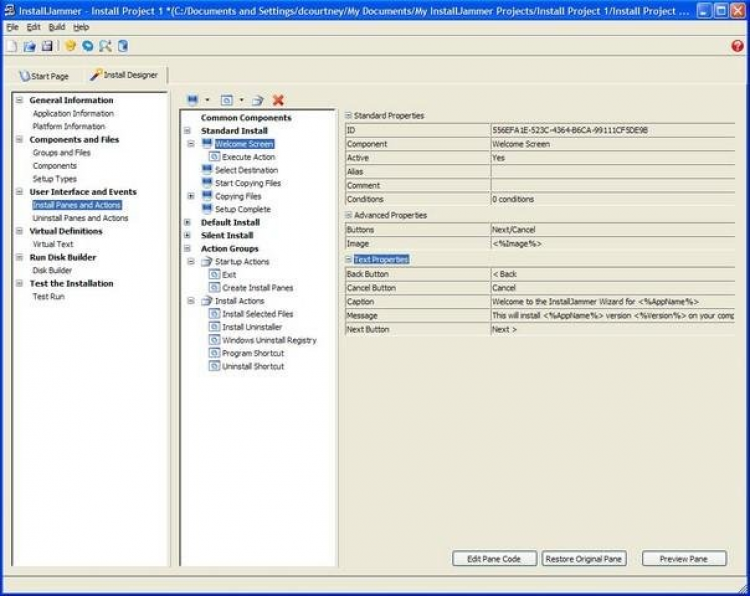The width and height of the screenshot is (750, 596).
Task: Collapse the General Information section
Action: click(x=20, y=100)
